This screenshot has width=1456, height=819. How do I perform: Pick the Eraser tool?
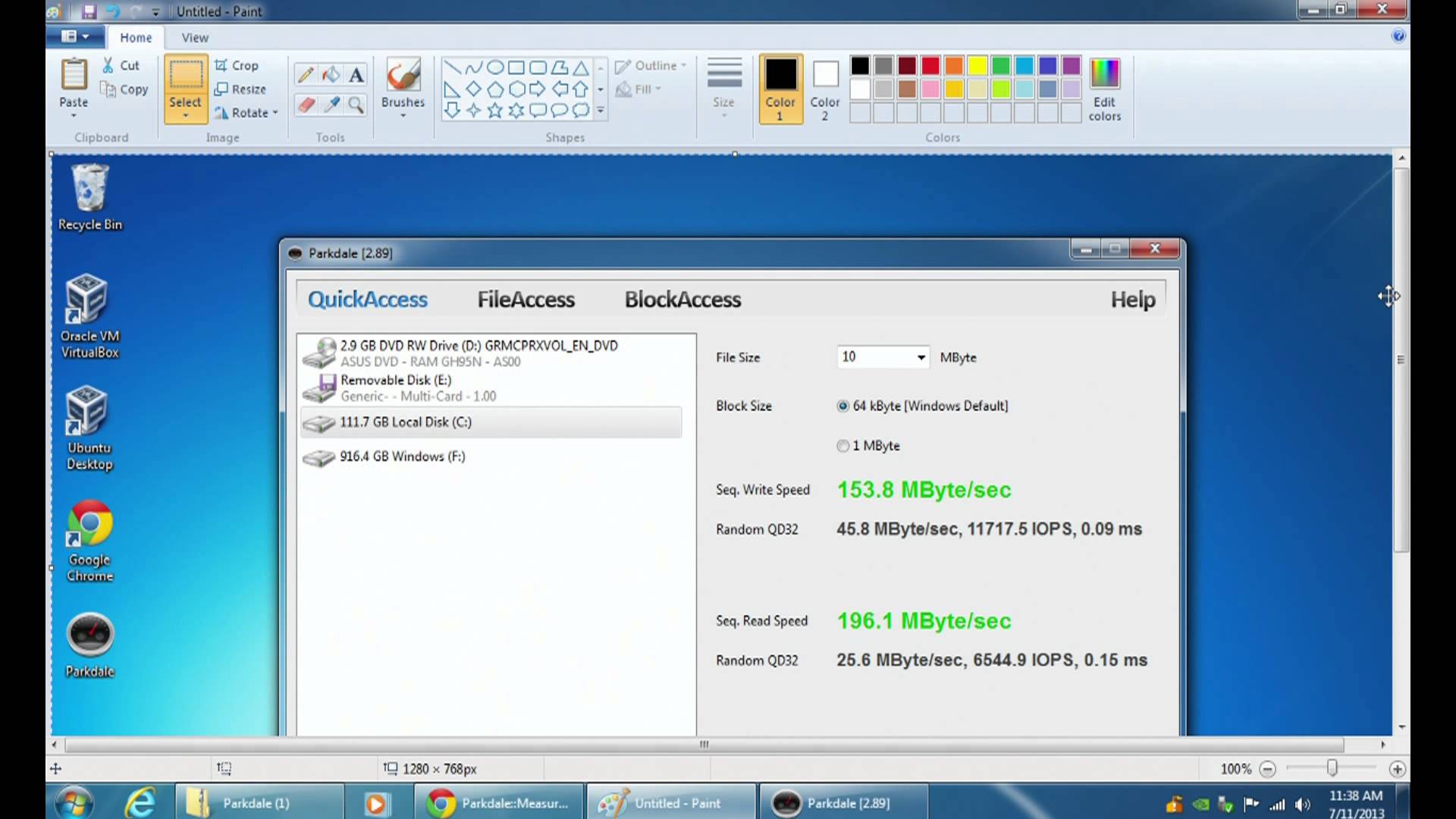click(306, 105)
